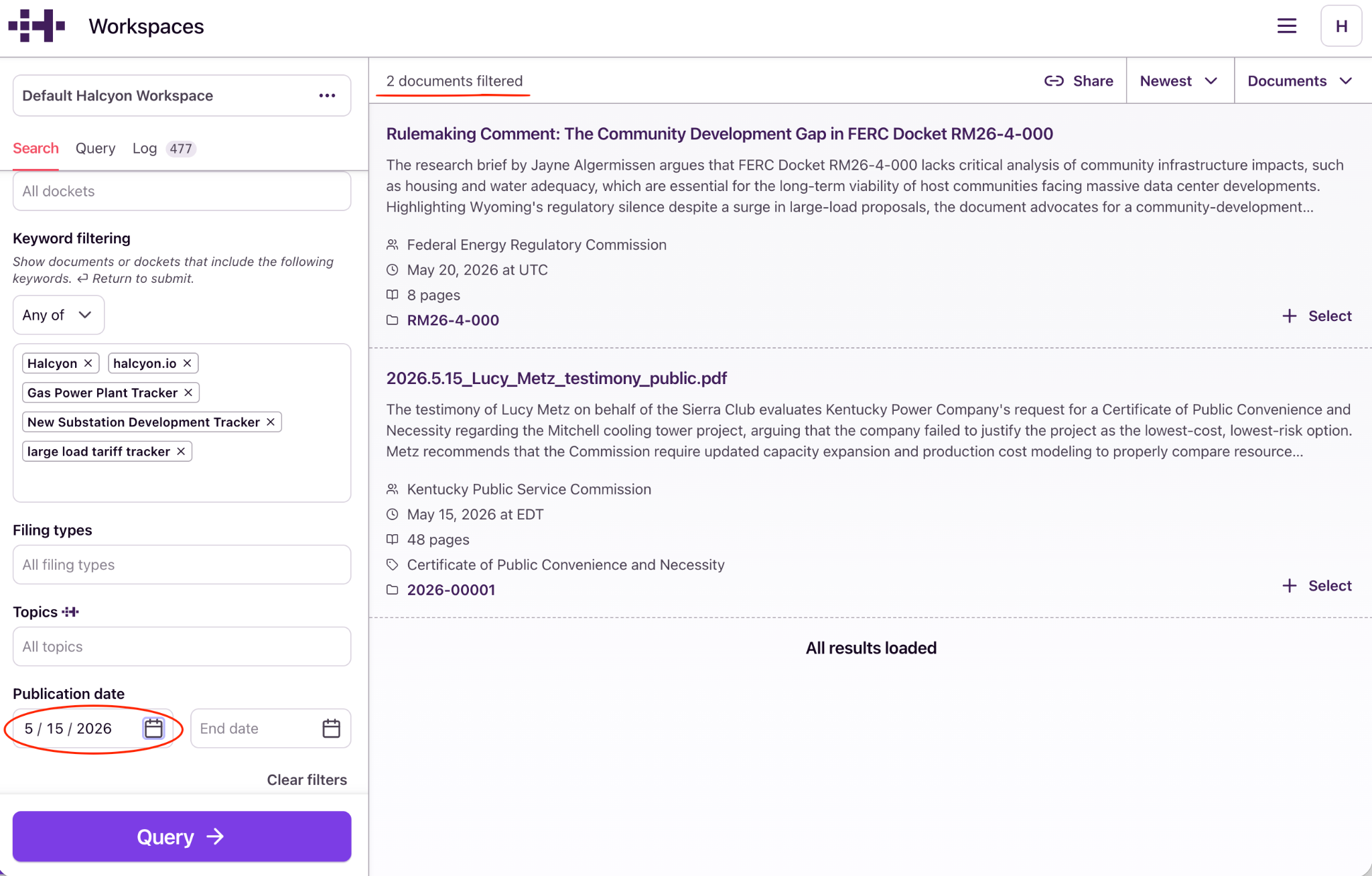Remove large load tariff tracker tag
Viewport: 1372px width, 876px height.
coord(181,452)
